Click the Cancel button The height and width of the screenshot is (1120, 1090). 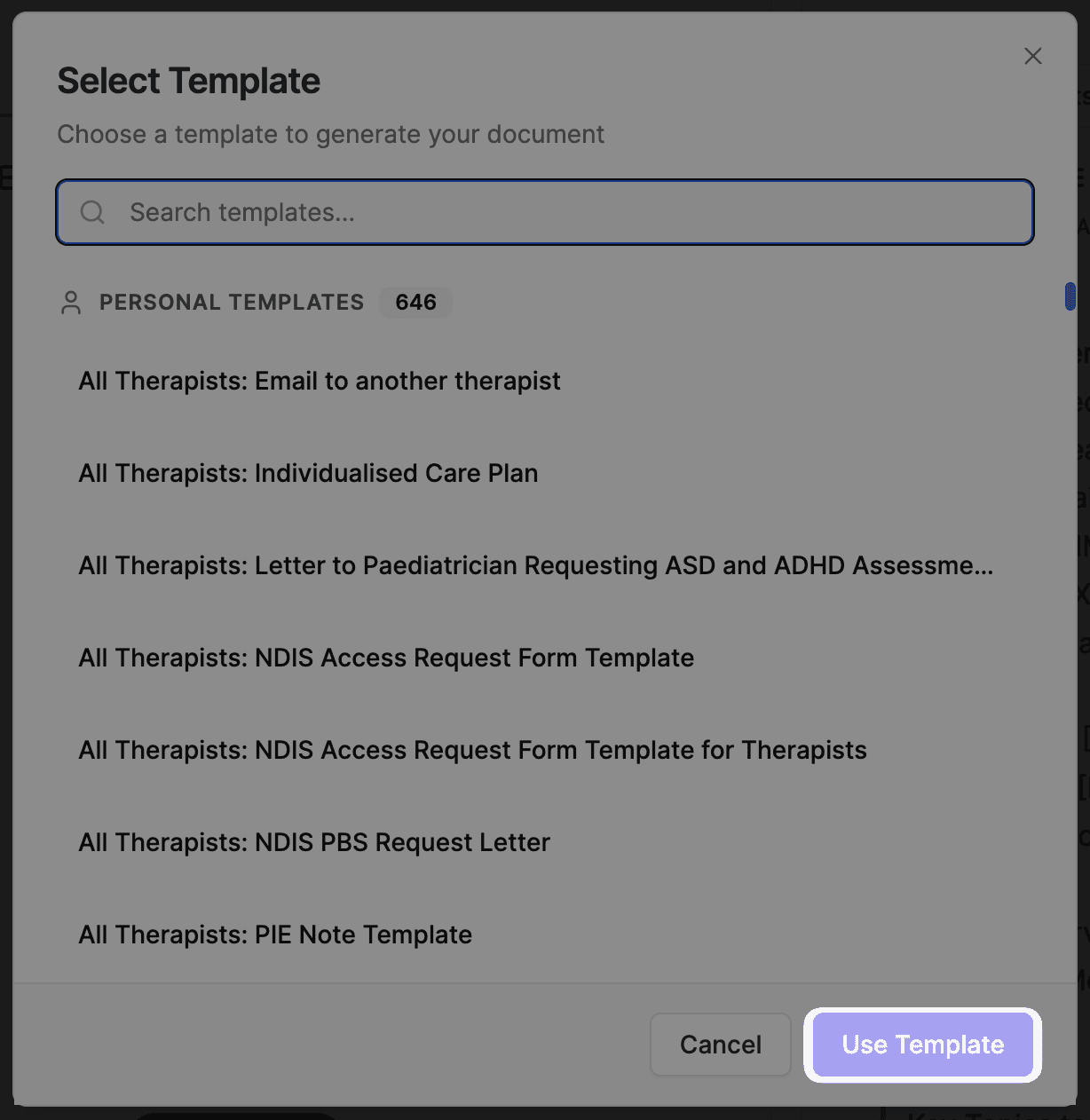(720, 1045)
